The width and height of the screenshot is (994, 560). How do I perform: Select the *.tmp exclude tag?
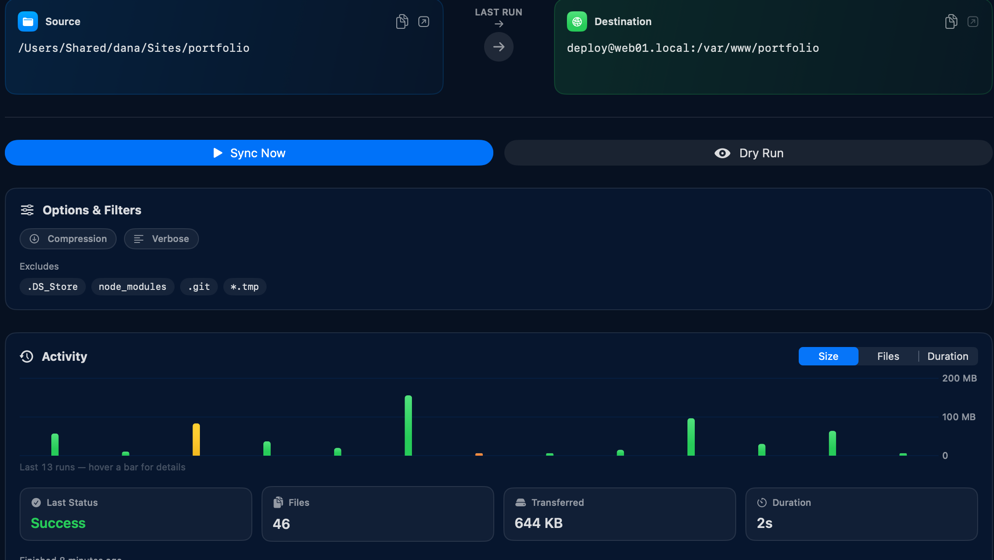(x=245, y=287)
